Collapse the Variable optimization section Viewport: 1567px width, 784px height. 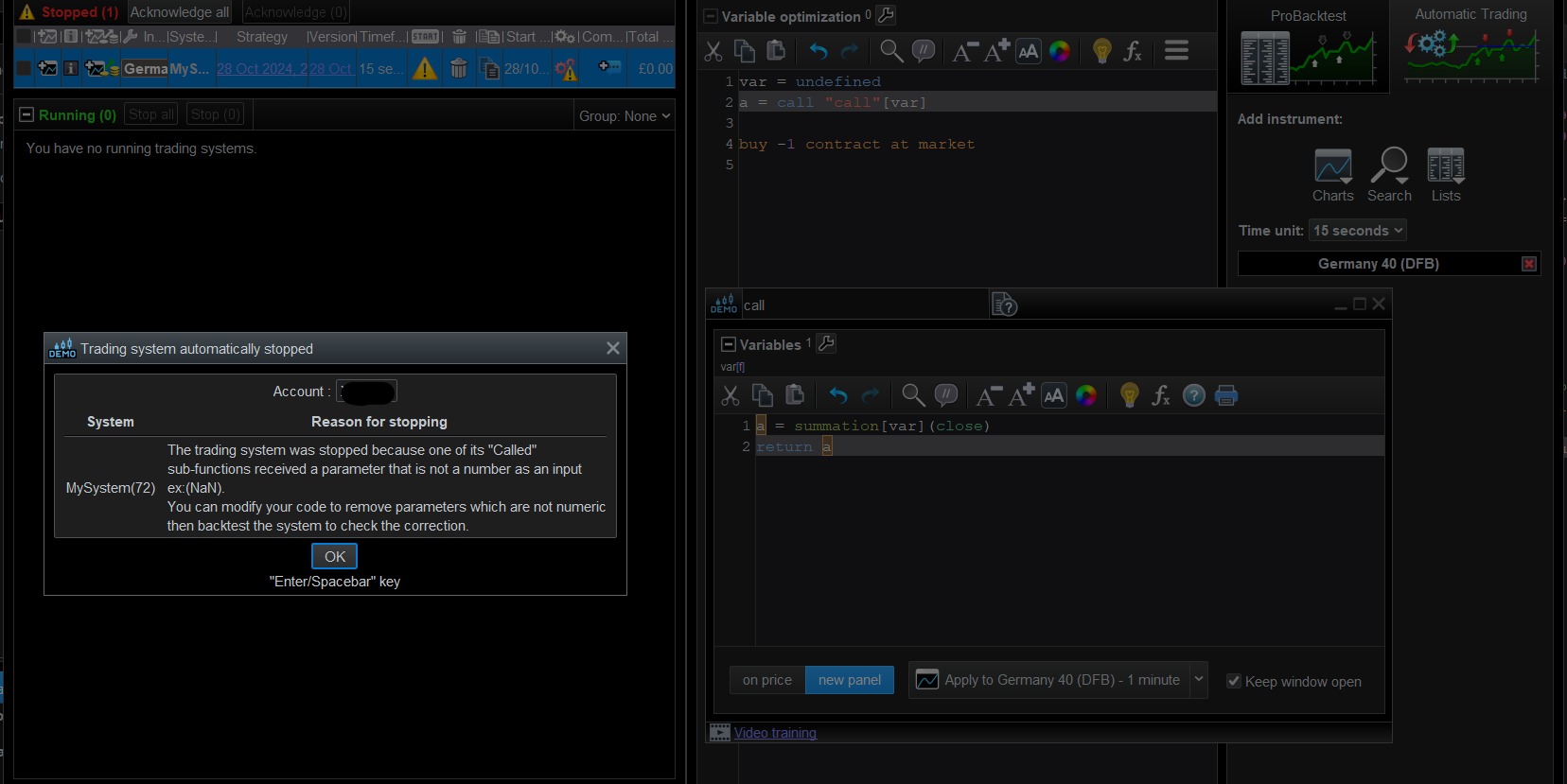coord(711,16)
